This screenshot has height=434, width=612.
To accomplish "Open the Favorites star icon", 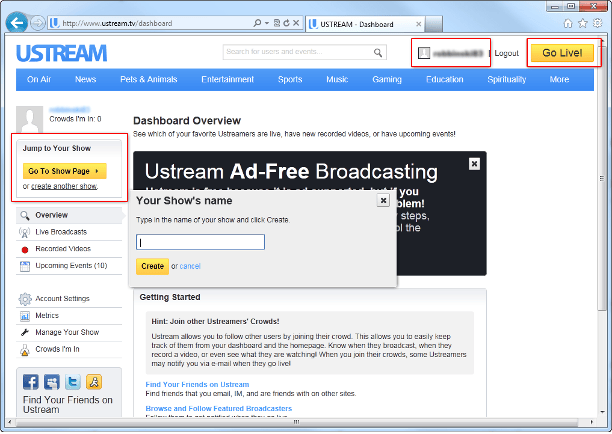I will pyautogui.click(x=583, y=23).
